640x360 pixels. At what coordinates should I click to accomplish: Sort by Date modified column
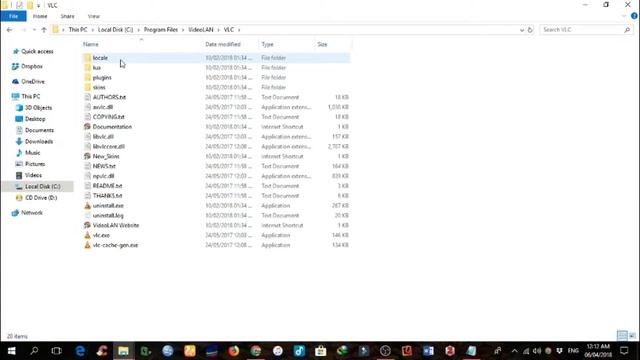pyautogui.click(x=223, y=44)
